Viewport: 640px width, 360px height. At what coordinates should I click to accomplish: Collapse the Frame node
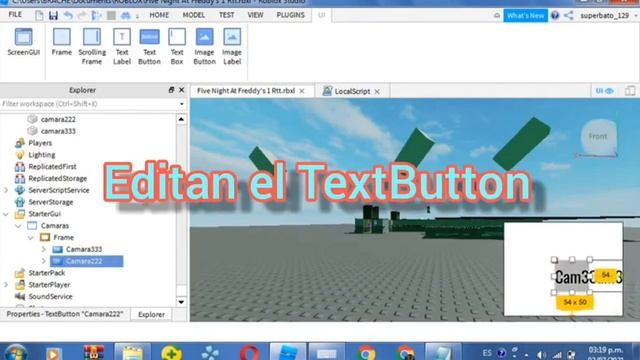point(31,238)
